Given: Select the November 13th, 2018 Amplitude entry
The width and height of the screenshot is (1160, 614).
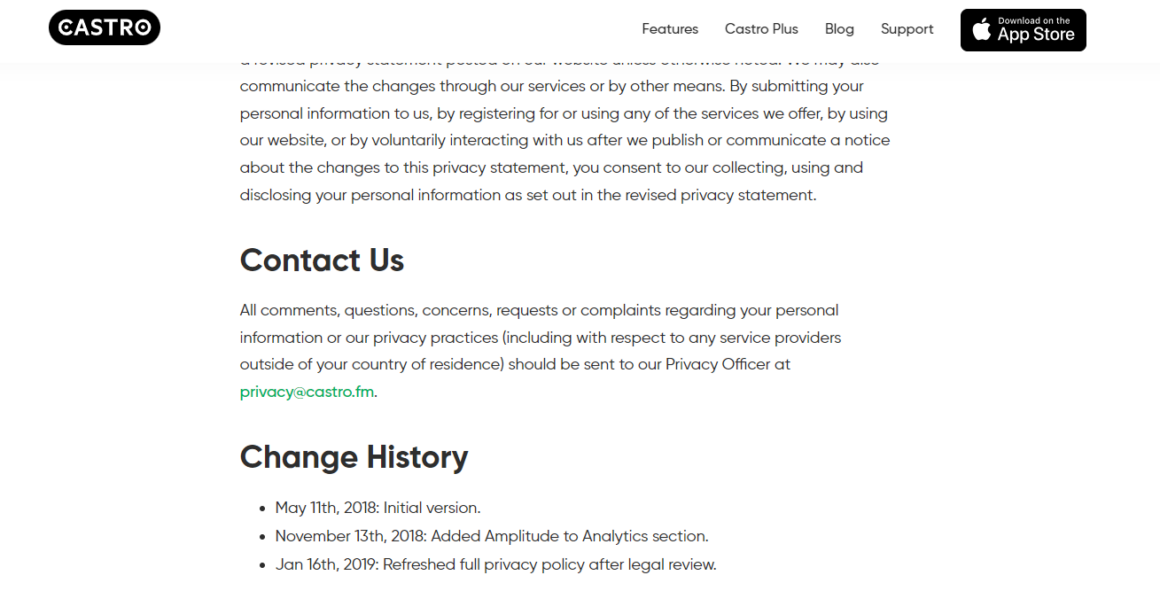Looking at the screenshot, I should (491, 536).
